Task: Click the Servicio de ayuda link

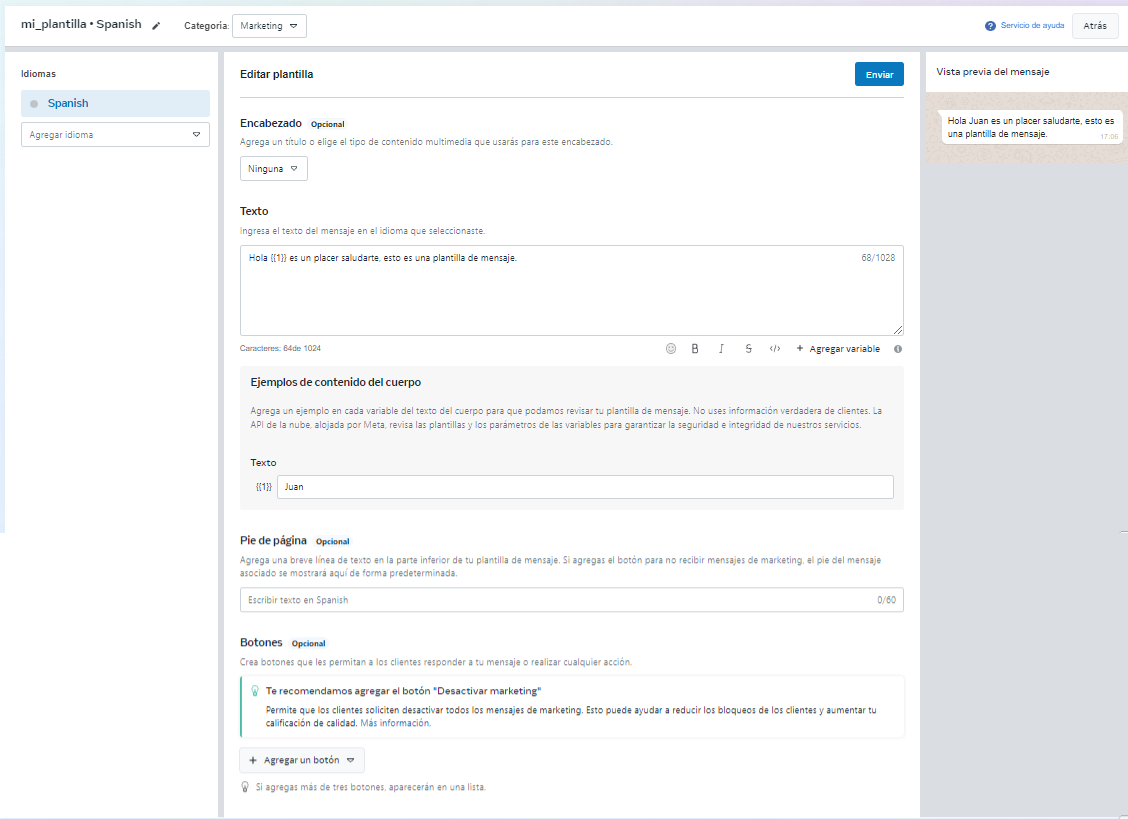Action: pyautogui.click(x=1032, y=26)
